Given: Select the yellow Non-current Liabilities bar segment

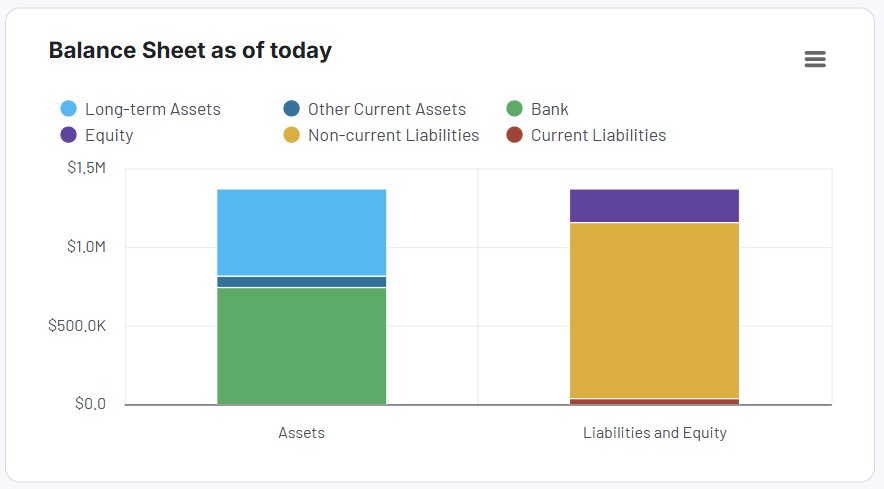Looking at the screenshot, I should (x=655, y=311).
